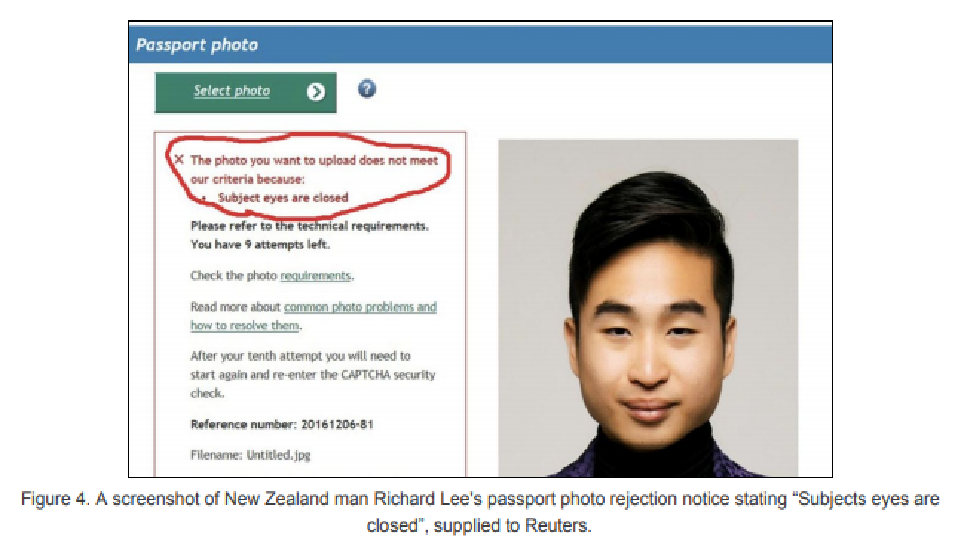Click the white arrow icon in Select photo
Viewport: 960px width, 540px height.
315,92
